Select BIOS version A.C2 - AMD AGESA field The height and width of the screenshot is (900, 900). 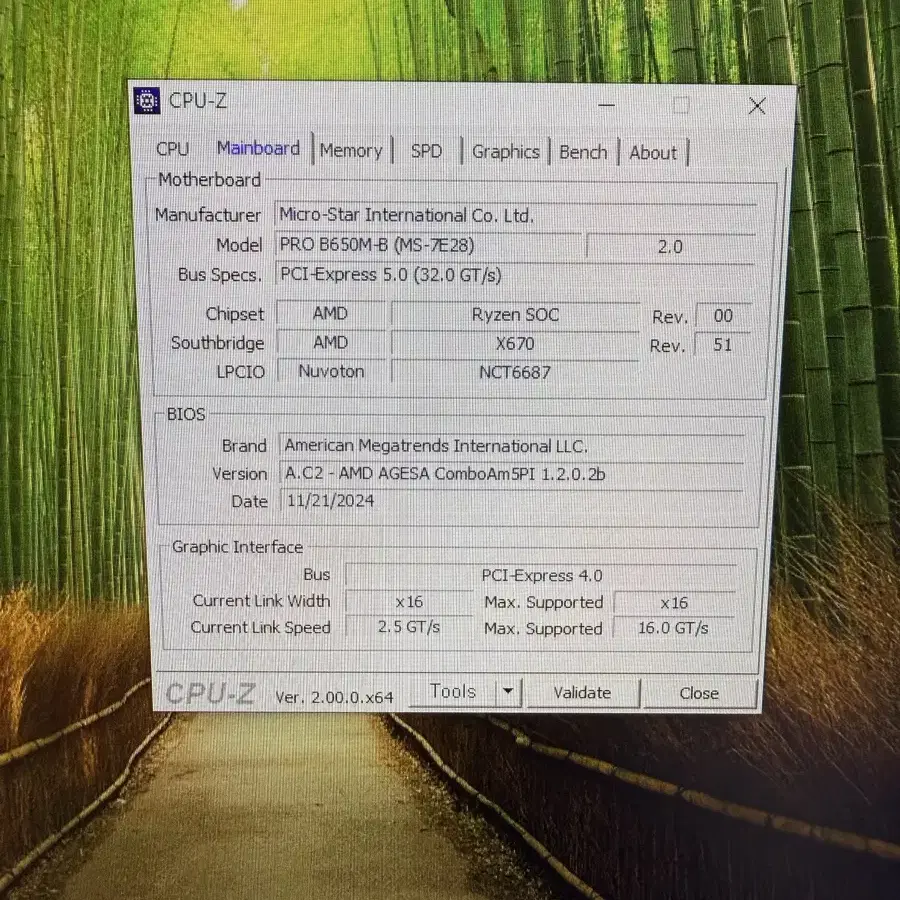point(512,474)
